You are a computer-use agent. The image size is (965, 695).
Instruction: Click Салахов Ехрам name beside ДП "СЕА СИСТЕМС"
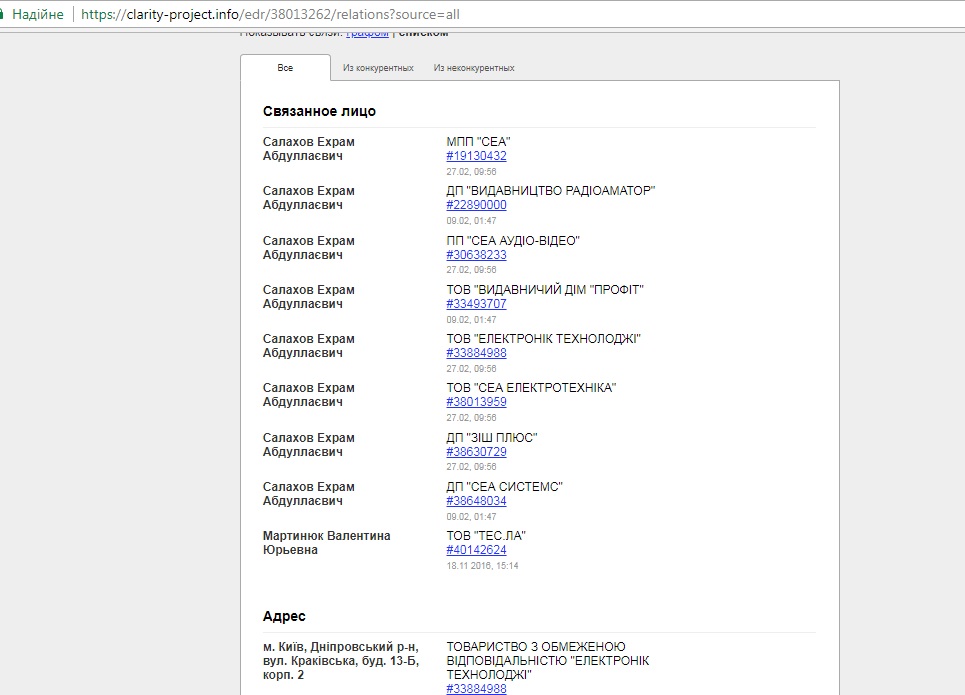(x=308, y=494)
